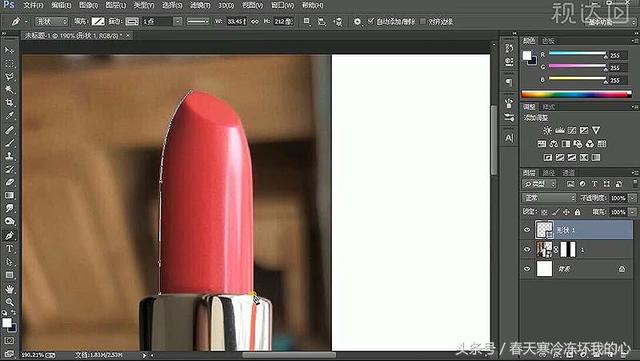The image size is (640, 361).
Task: Select the Rectangle shape tool
Action: pos(9,275)
